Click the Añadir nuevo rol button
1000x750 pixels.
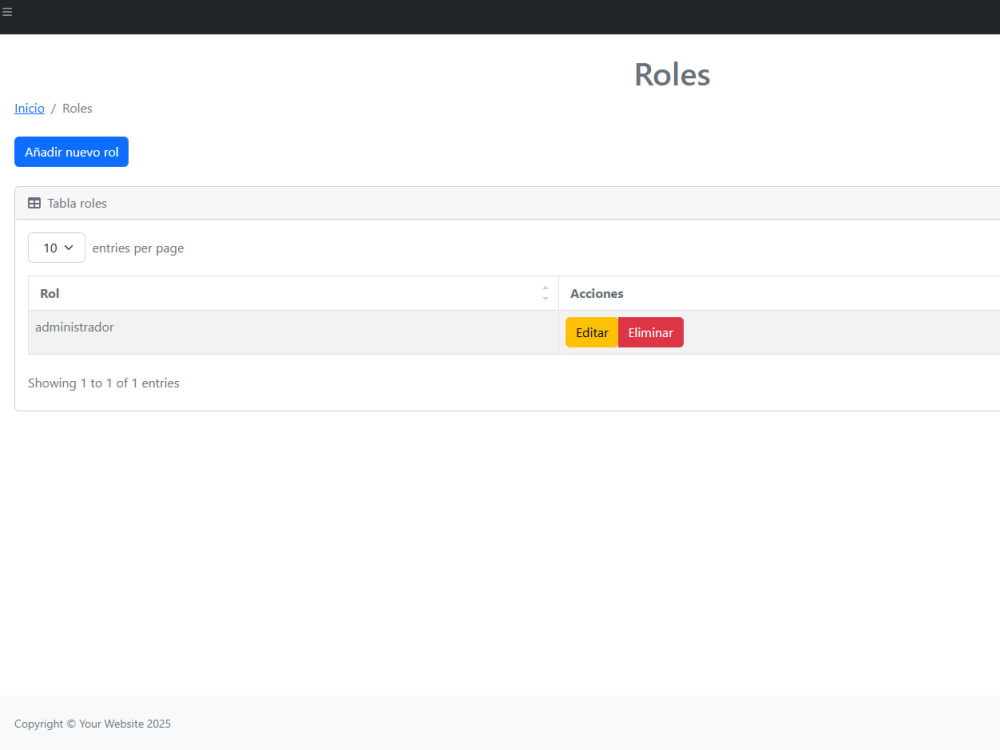pyautogui.click(x=71, y=152)
